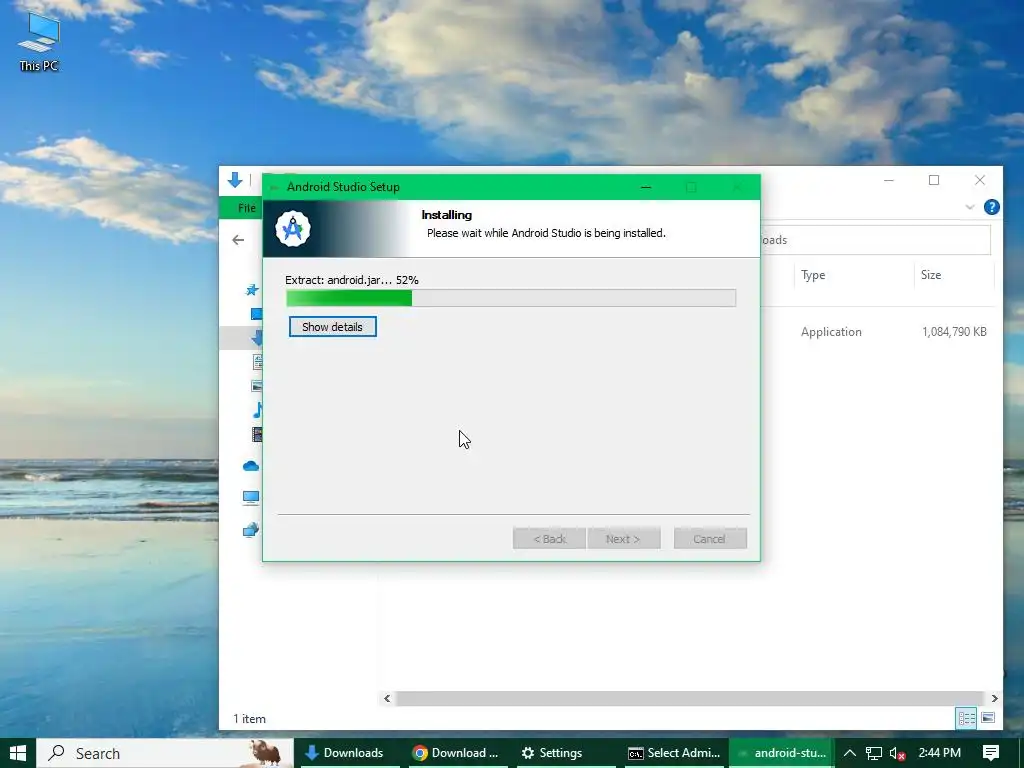This screenshot has width=1024, height=768.
Task: Select Desktop icon in explorer sidebar
Action: coord(257,313)
